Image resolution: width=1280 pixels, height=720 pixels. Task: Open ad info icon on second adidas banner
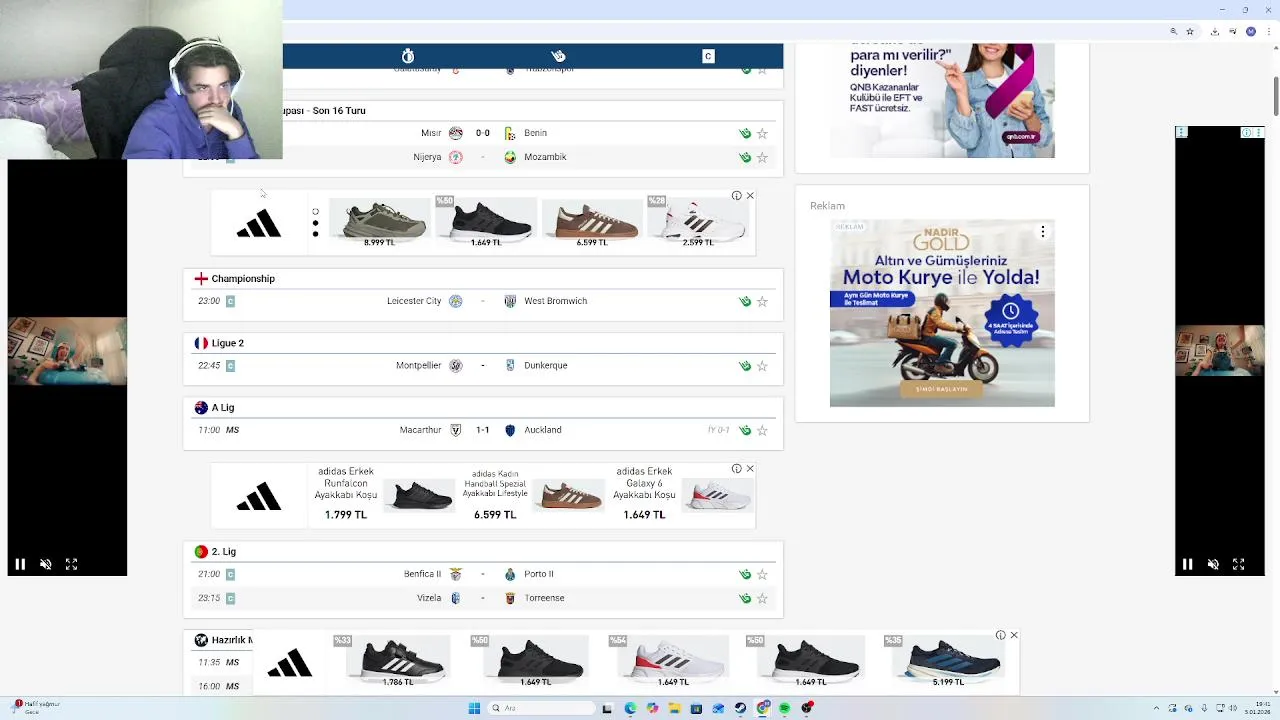click(x=737, y=469)
